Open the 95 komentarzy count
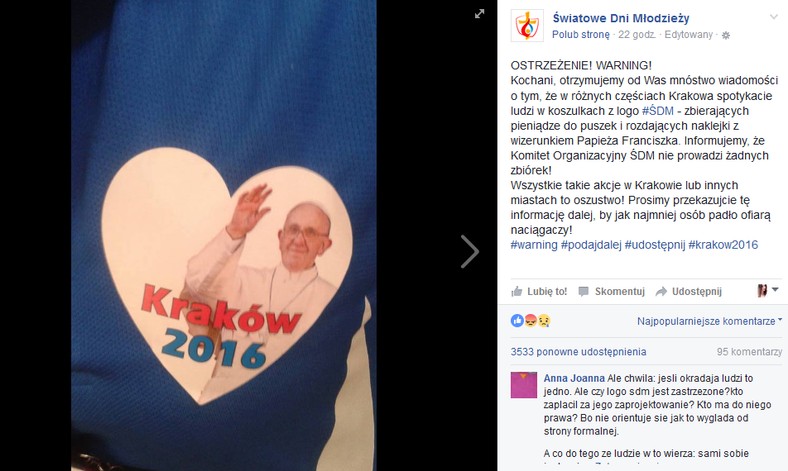 (x=749, y=352)
